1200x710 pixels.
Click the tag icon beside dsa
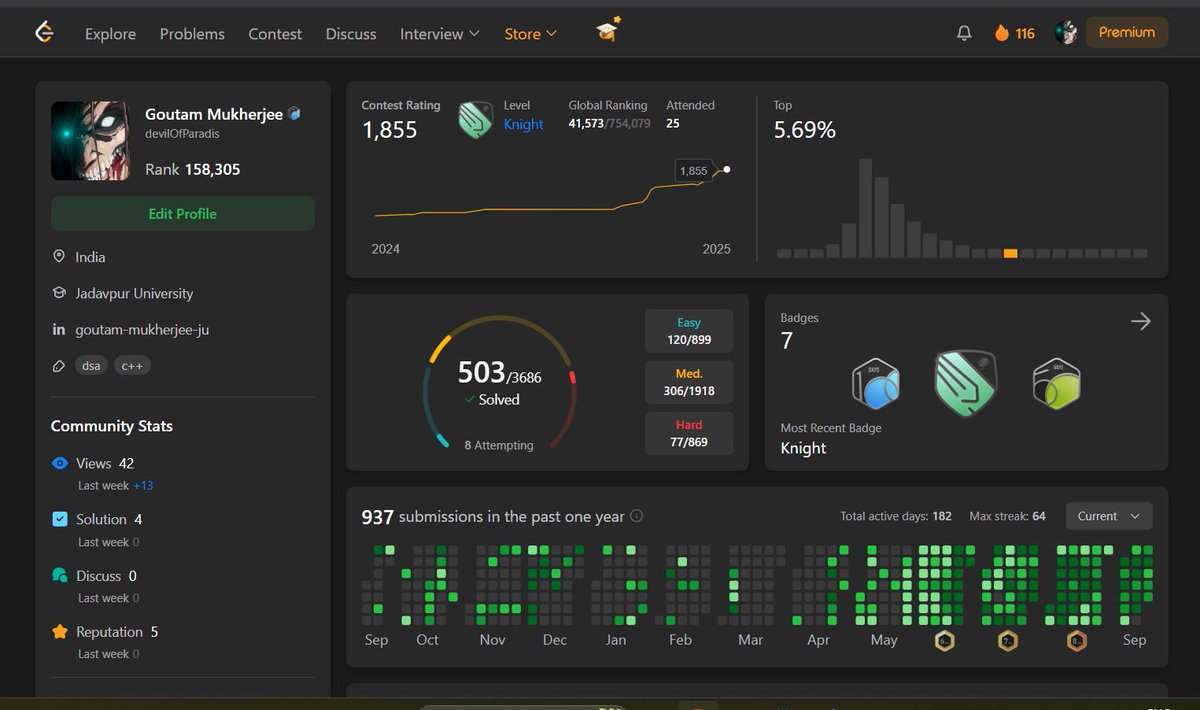[x=59, y=366]
